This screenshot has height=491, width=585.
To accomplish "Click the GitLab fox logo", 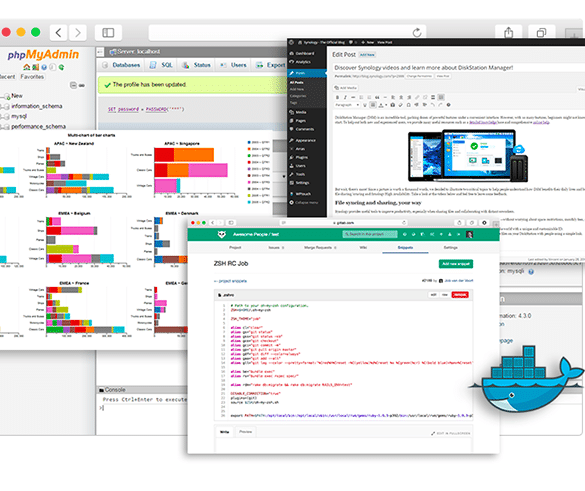I will coord(222,234).
